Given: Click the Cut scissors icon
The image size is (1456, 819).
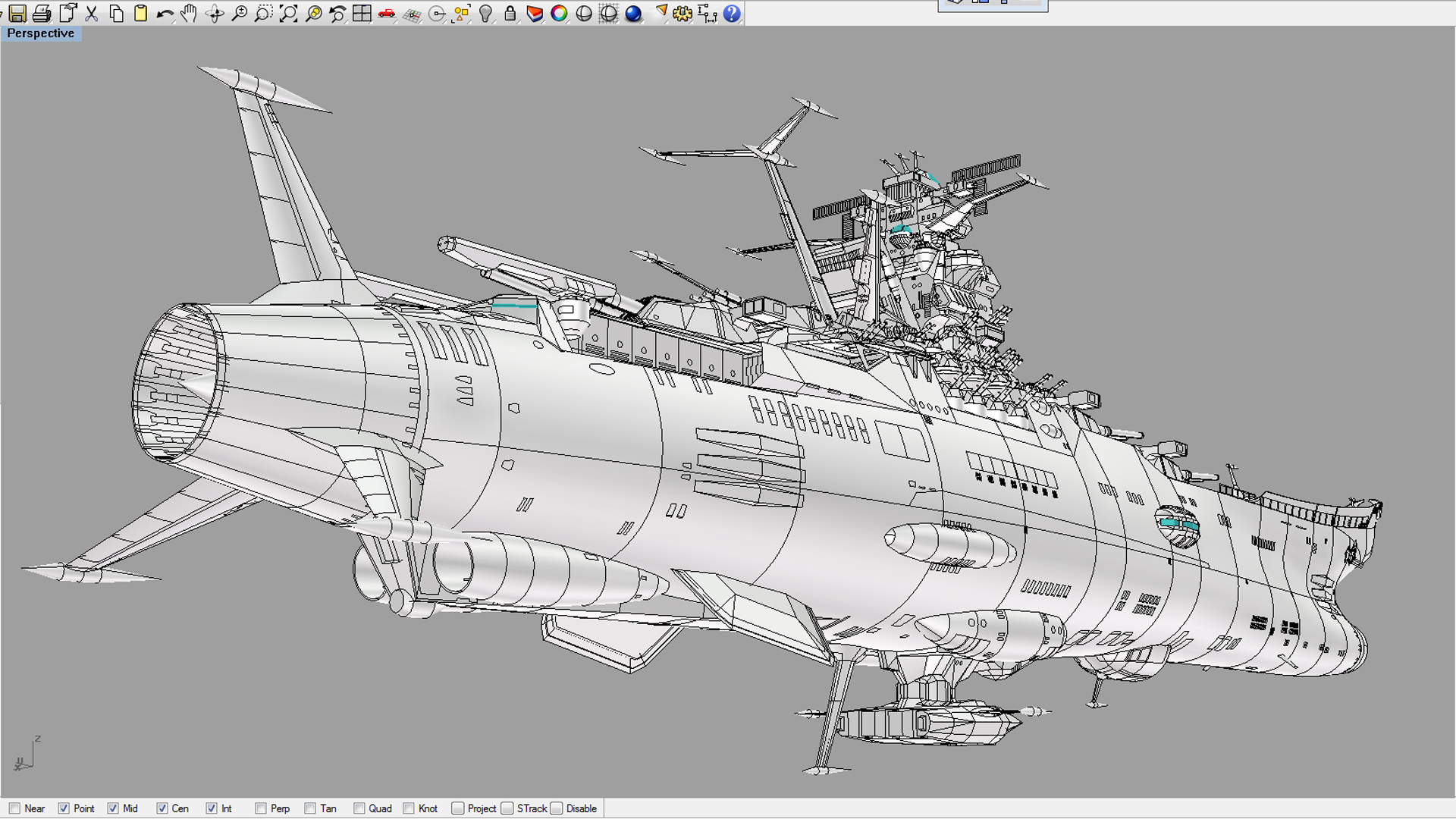Looking at the screenshot, I should click(92, 14).
